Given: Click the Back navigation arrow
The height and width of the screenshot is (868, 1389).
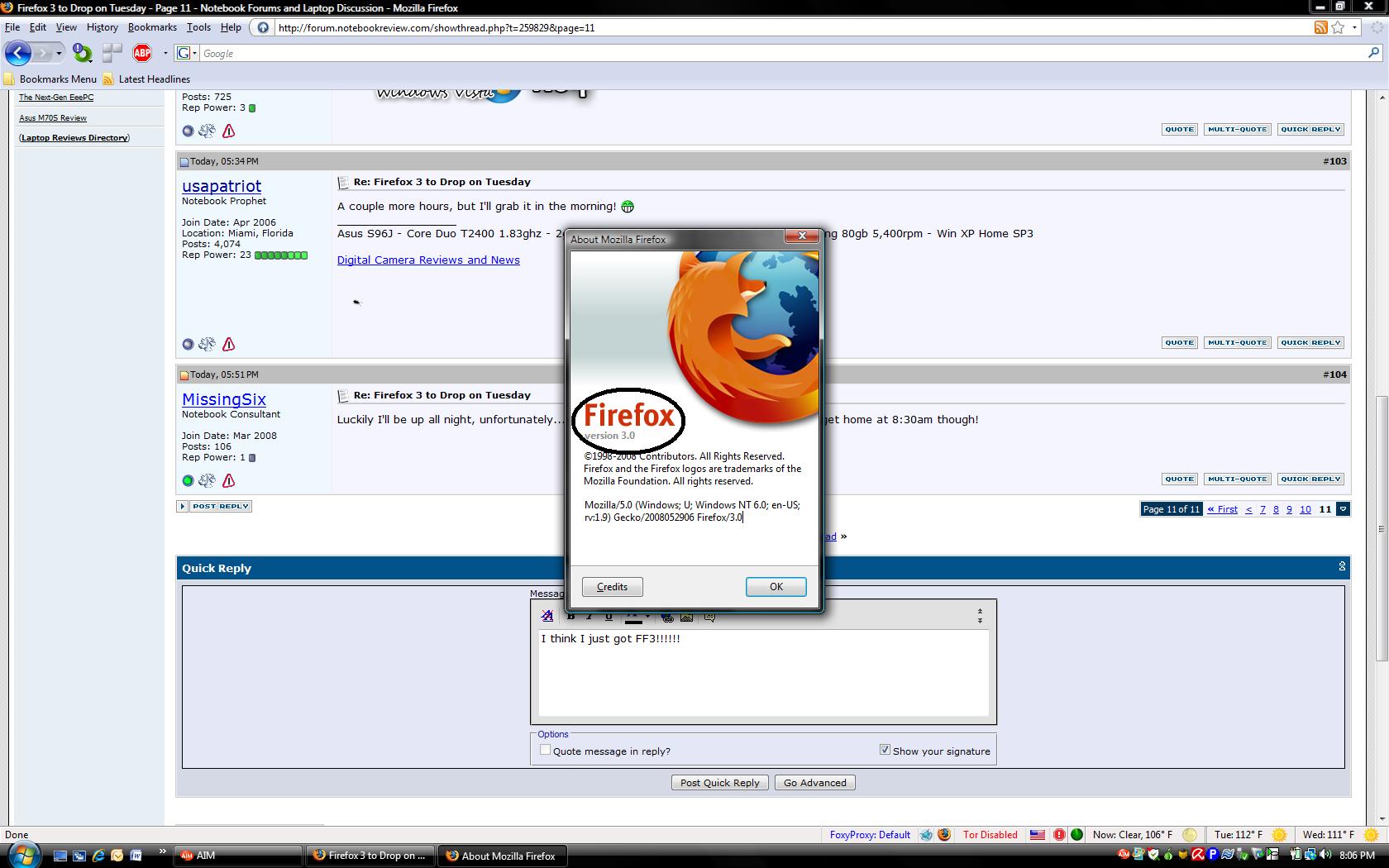Looking at the screenshot, I should pos(17,53).
